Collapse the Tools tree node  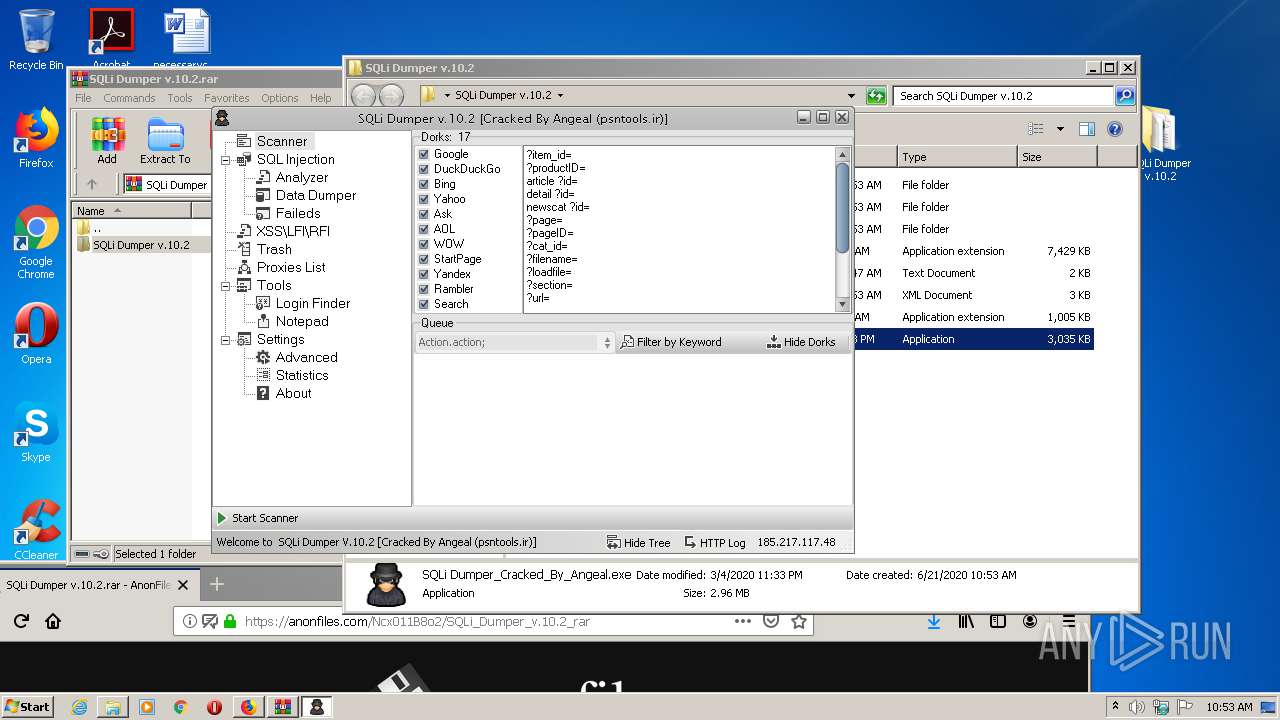click(x=226, y=285)
